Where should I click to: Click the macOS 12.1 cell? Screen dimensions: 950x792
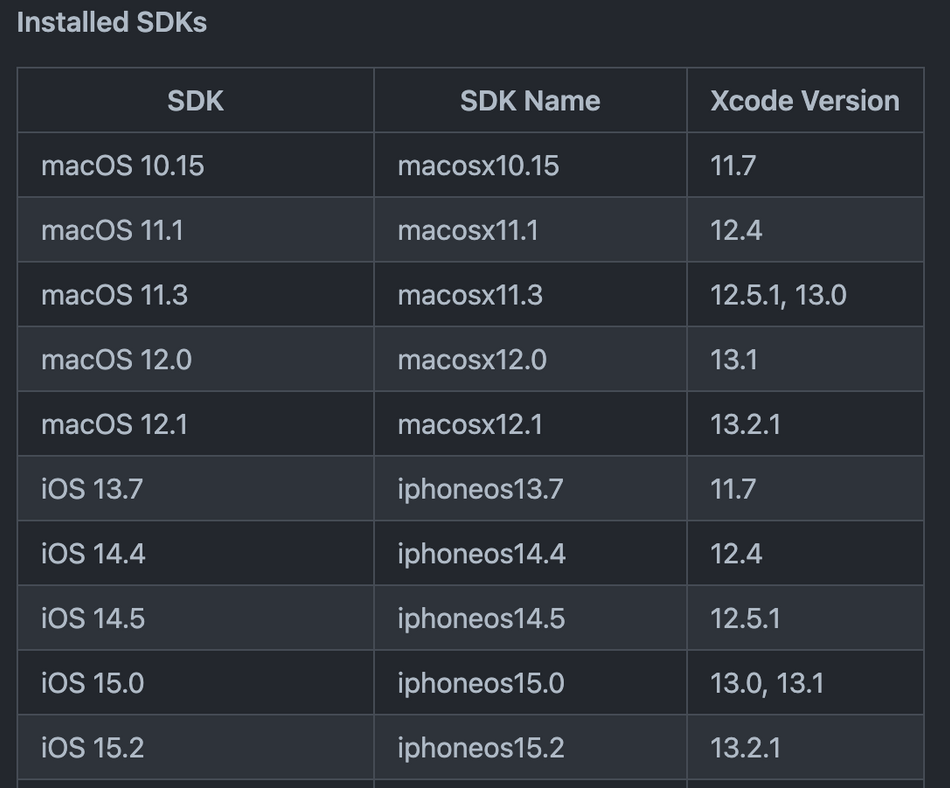coord(196,424)
